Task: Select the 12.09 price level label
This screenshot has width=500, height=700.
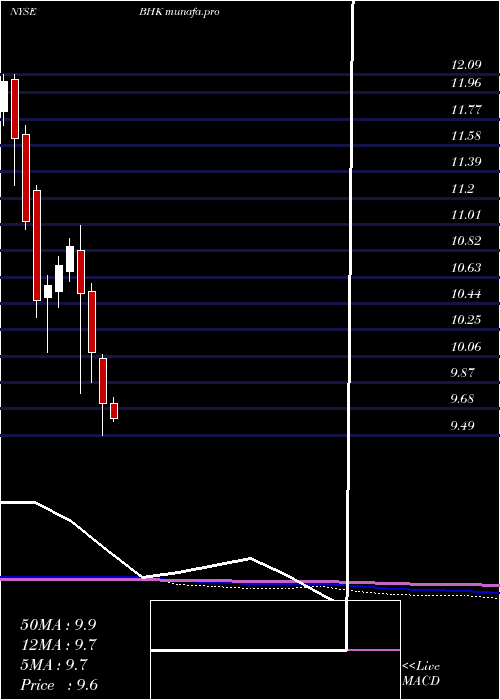Action: coord(466,65)
